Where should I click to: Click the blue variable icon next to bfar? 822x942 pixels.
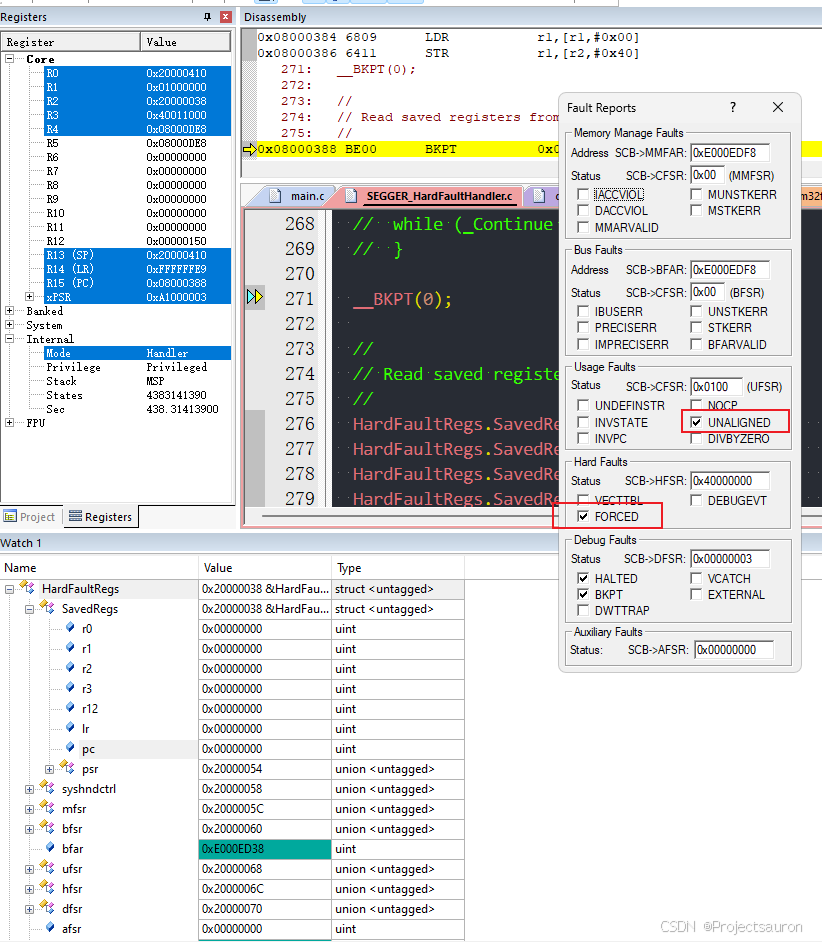pyautogui.click(x=50, y=849)
